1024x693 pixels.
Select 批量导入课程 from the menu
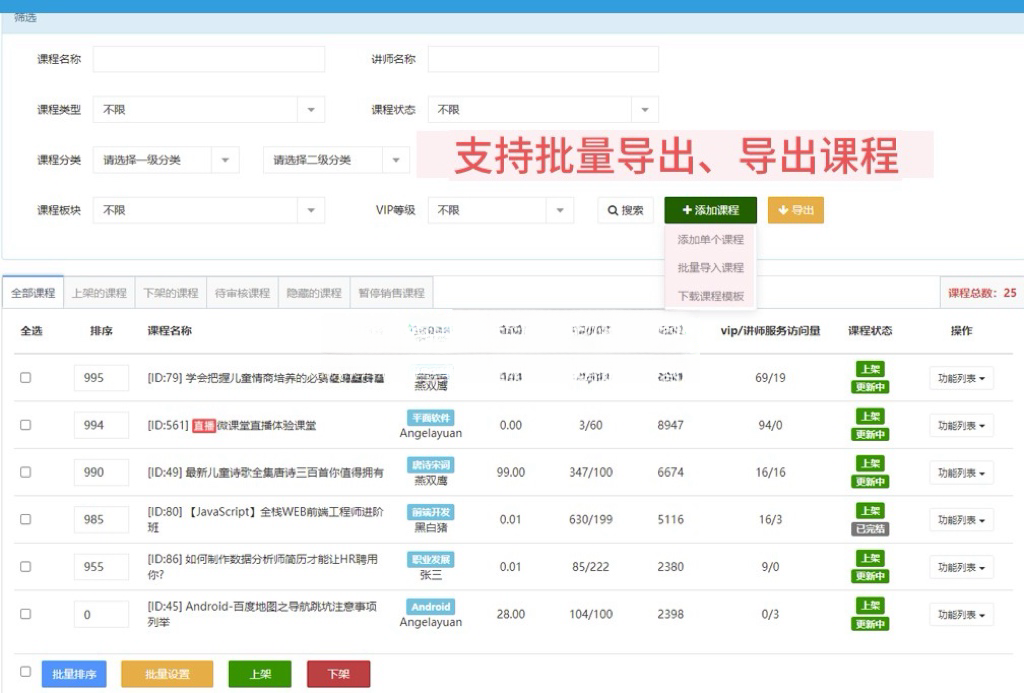click(710, 268)
